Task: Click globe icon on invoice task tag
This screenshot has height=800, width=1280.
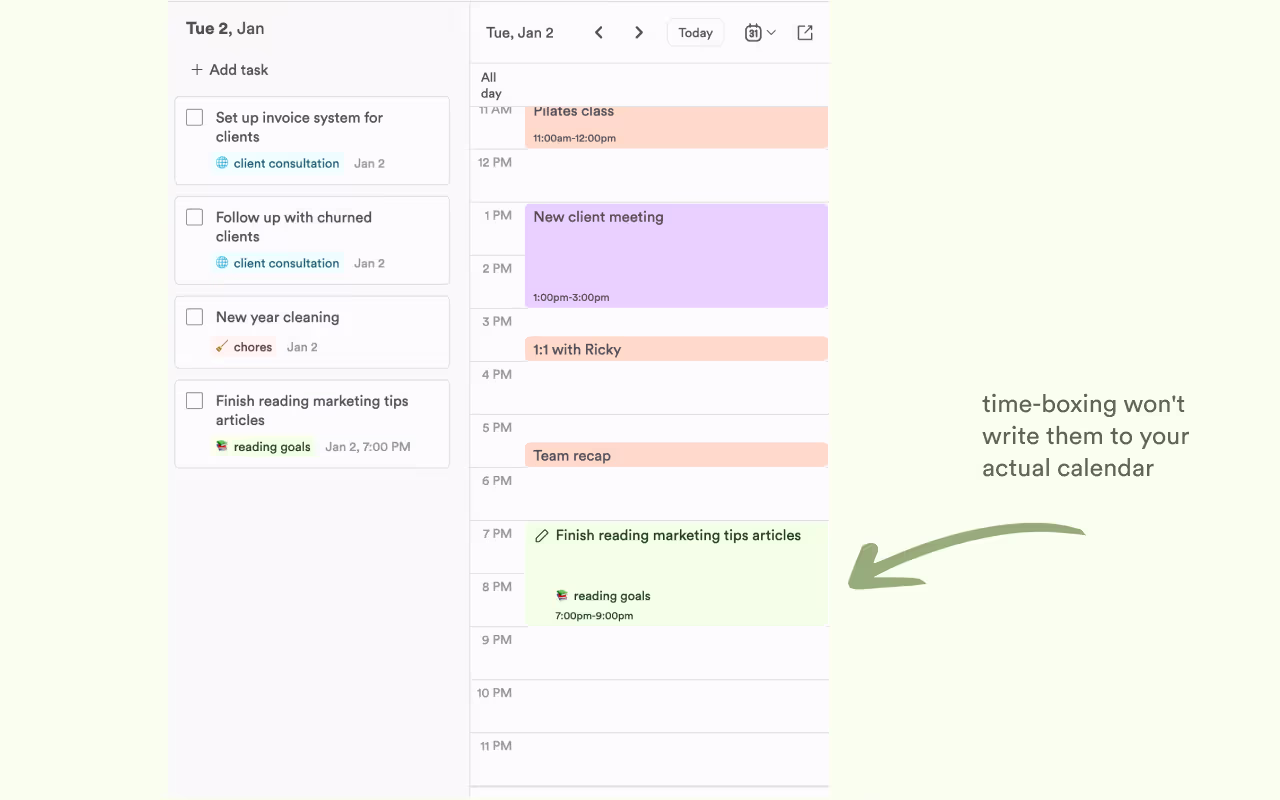Action: click(x=222, y=163)
